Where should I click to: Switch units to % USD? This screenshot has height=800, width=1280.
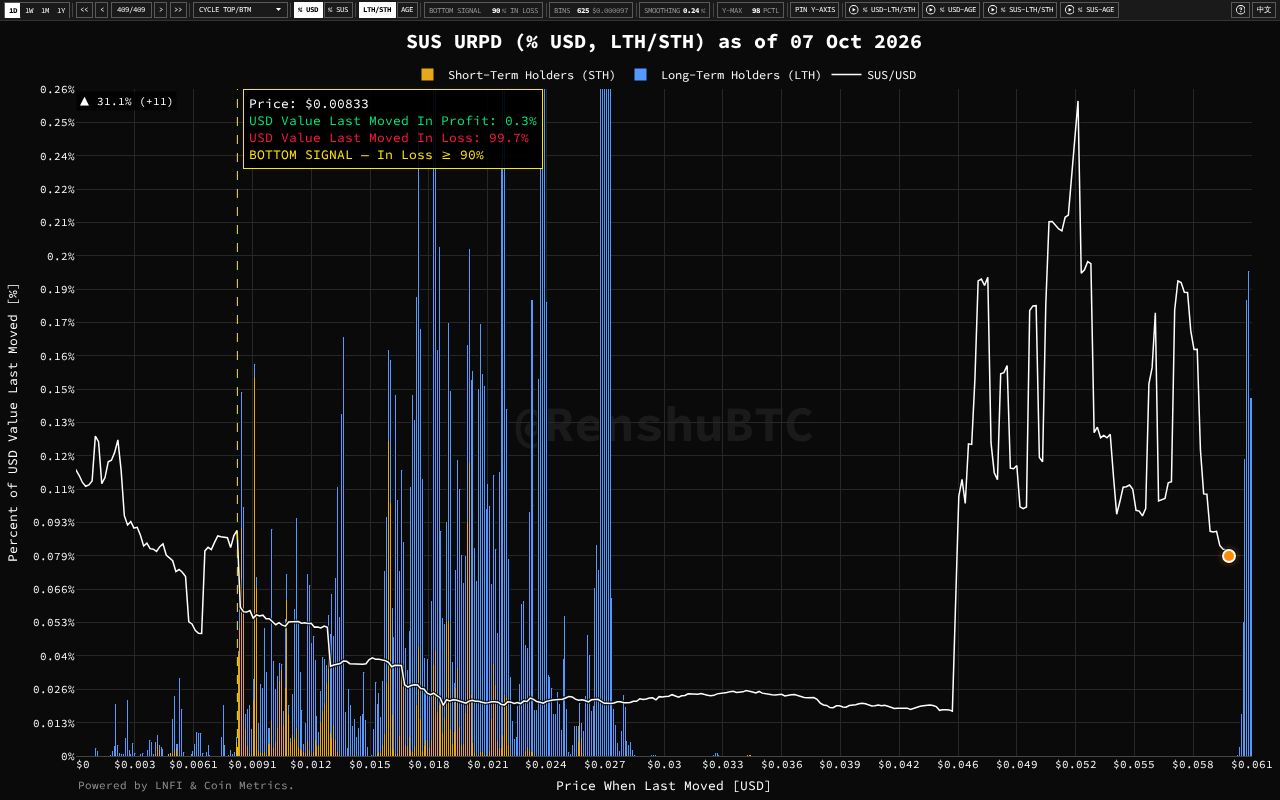pos(308,10)
